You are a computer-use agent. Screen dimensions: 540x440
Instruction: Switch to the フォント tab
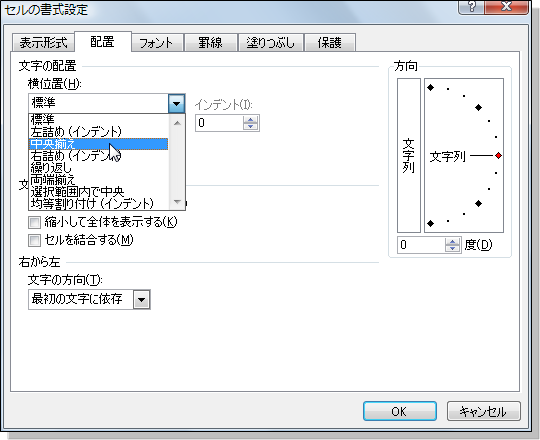pyautogui.click(x=156, y=43)
